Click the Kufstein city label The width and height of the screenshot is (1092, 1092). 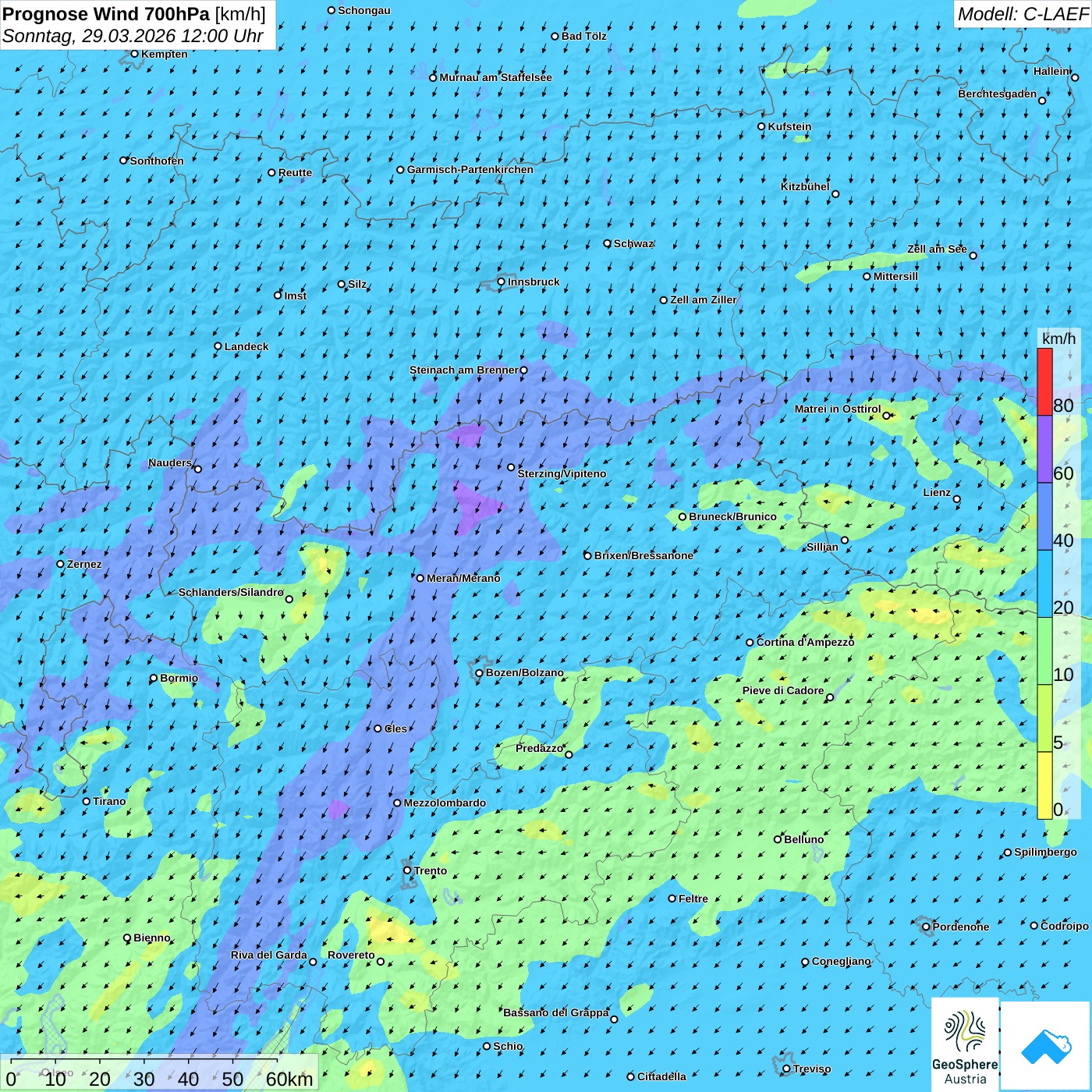tap(789, 126)
